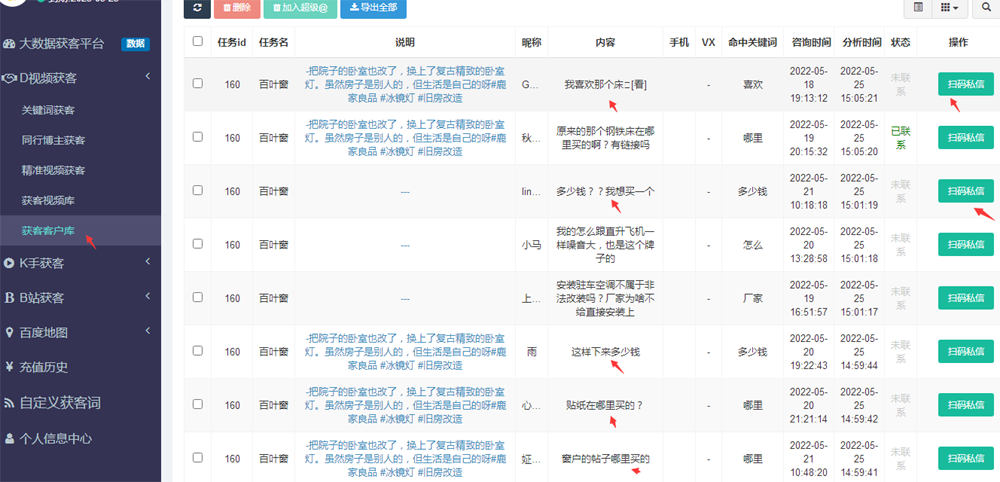The width and height of the screenshot is (1000, 482).
Task: Select 获客视频库 from the sidebar
Action: point(48,201)
